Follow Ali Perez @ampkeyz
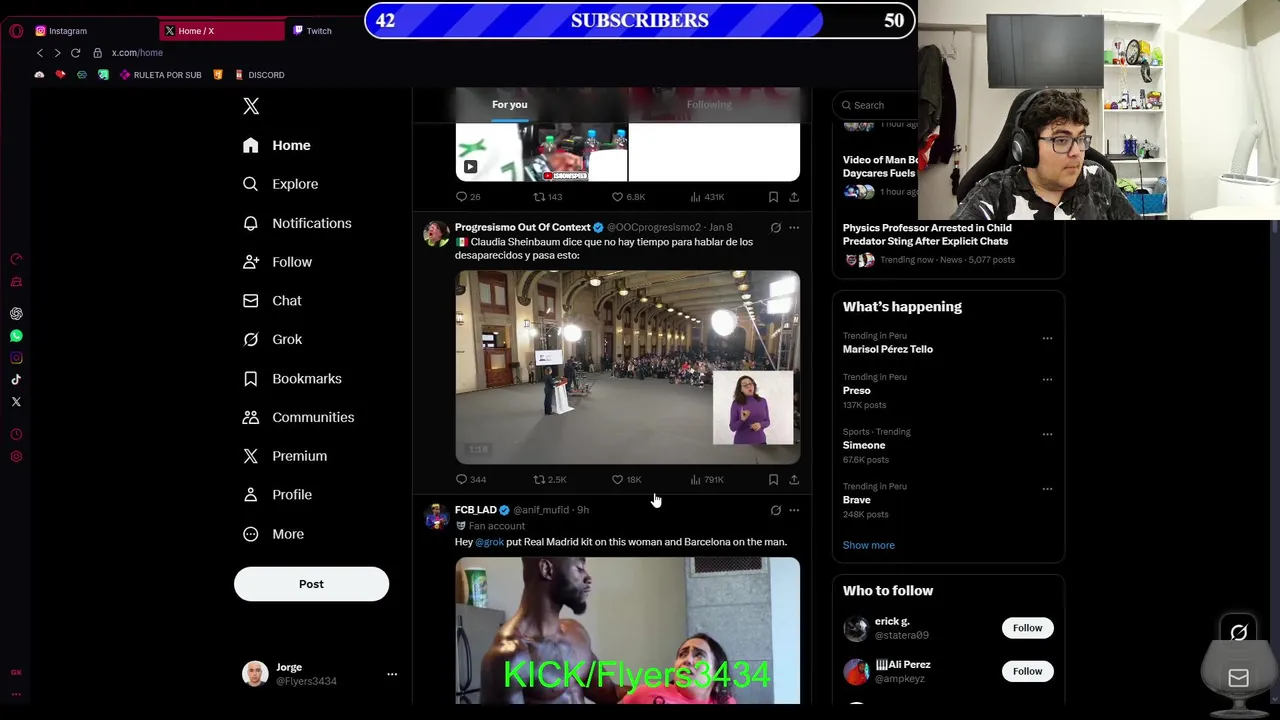This screenshot has height=720, width=1280. click(1027, 671)
